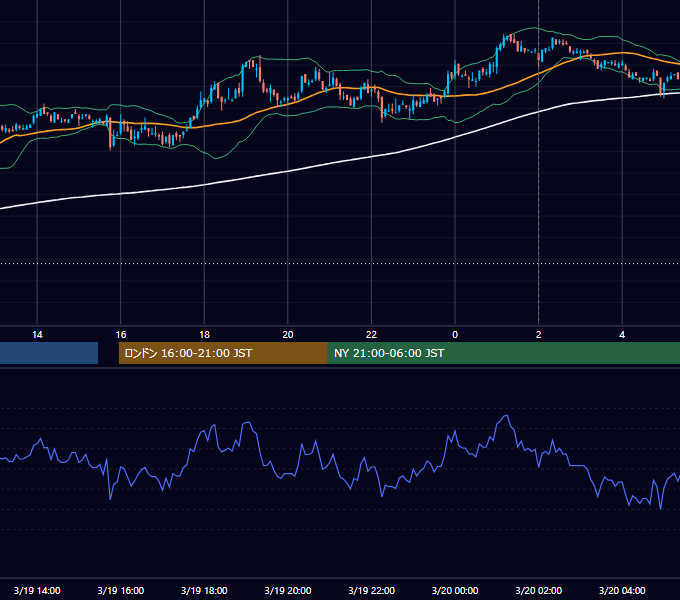The image size is (680, 600).
Task: Click the 3/20 04:00 date label
Action: [622, 590]
